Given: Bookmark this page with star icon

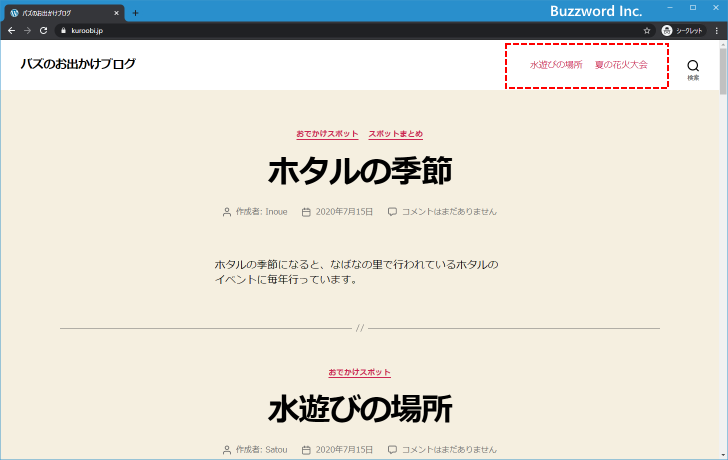Looking at the screenshot, I should pos(647,31).
